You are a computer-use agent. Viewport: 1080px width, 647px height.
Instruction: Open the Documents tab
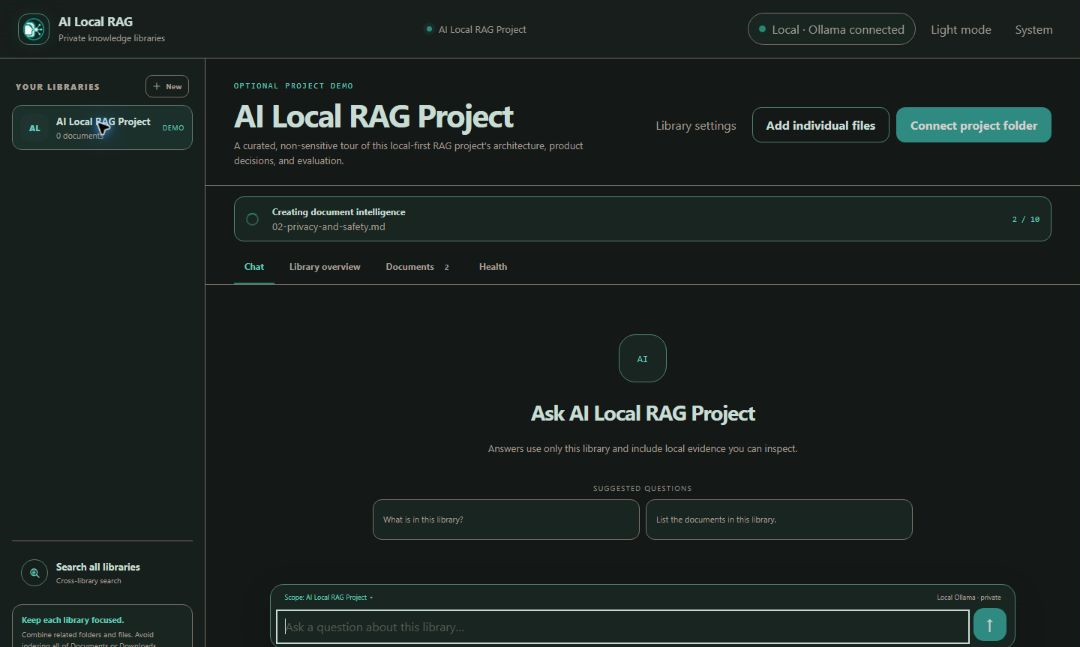pyautogui.click(x=417, y=267)
